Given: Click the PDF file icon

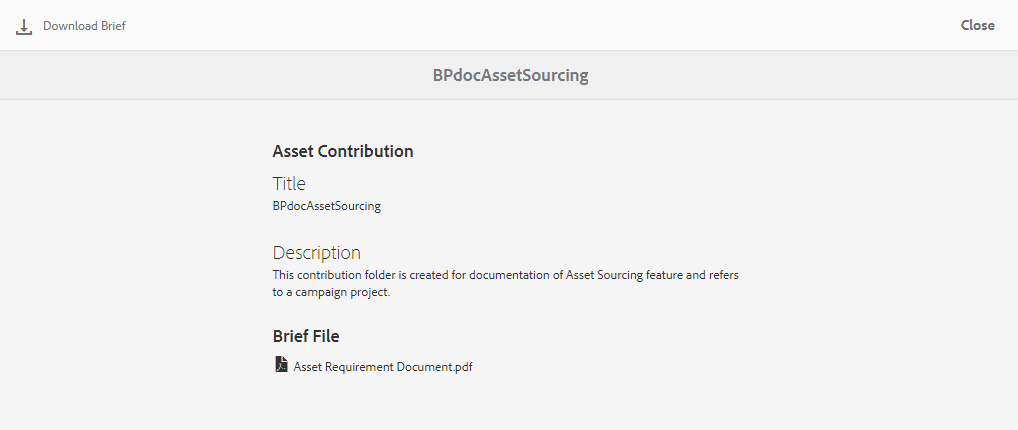Looking at the screenshot, I should [281, 365].
